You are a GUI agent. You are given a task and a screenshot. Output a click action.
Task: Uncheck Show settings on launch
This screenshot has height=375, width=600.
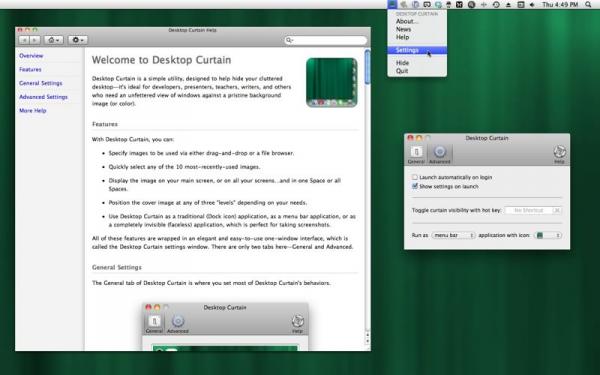[415, 186]
